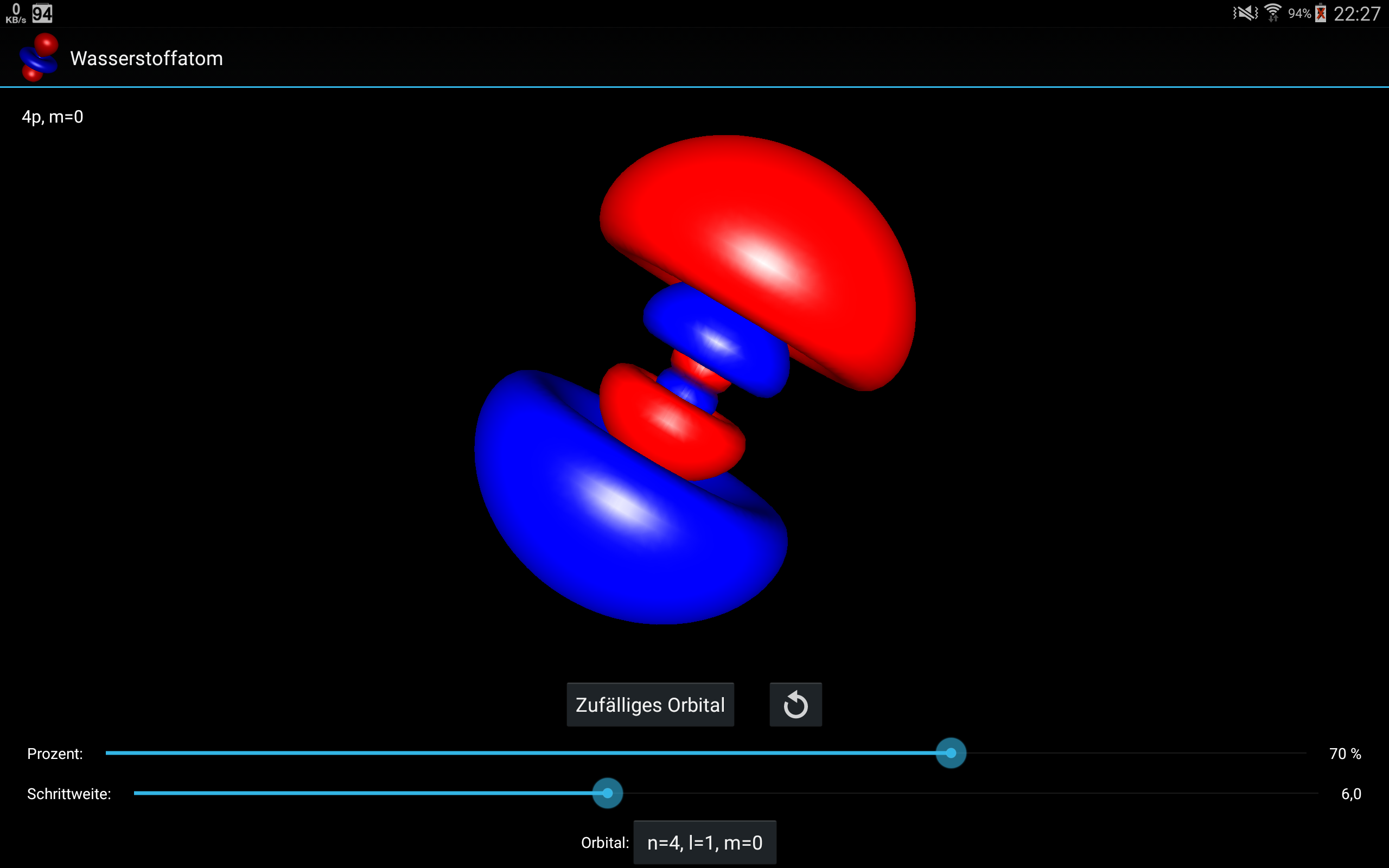Click the battery status icon
The width and height of the screenshot is (1389, 868).
pos(1321,12)
